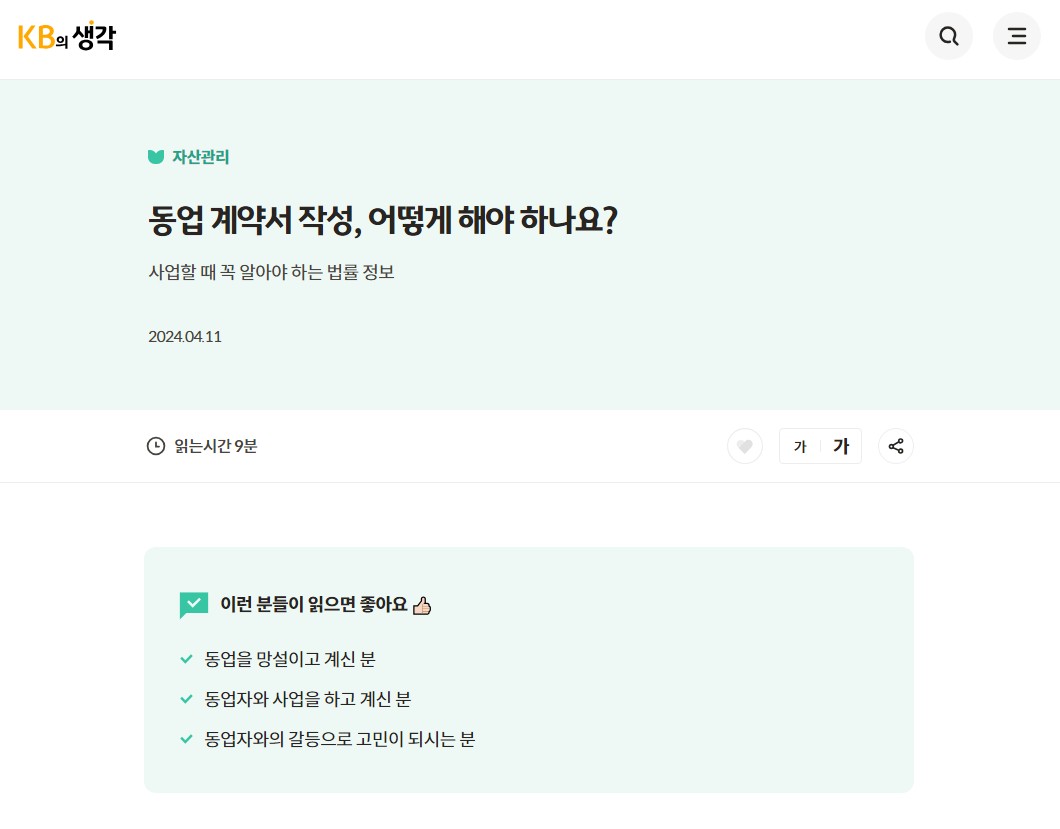Click the 동업을 망설이고 계신 분 item
Image resolution: width=1060 pixels, height=829 pixels.
click(290, 659)
